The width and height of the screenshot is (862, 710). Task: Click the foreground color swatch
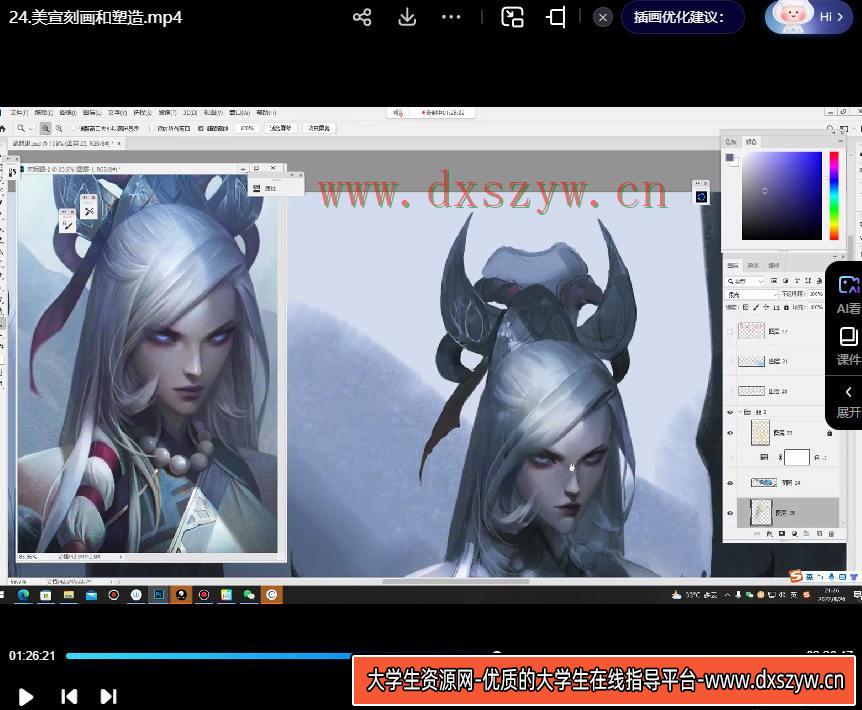tap(730, 158)
